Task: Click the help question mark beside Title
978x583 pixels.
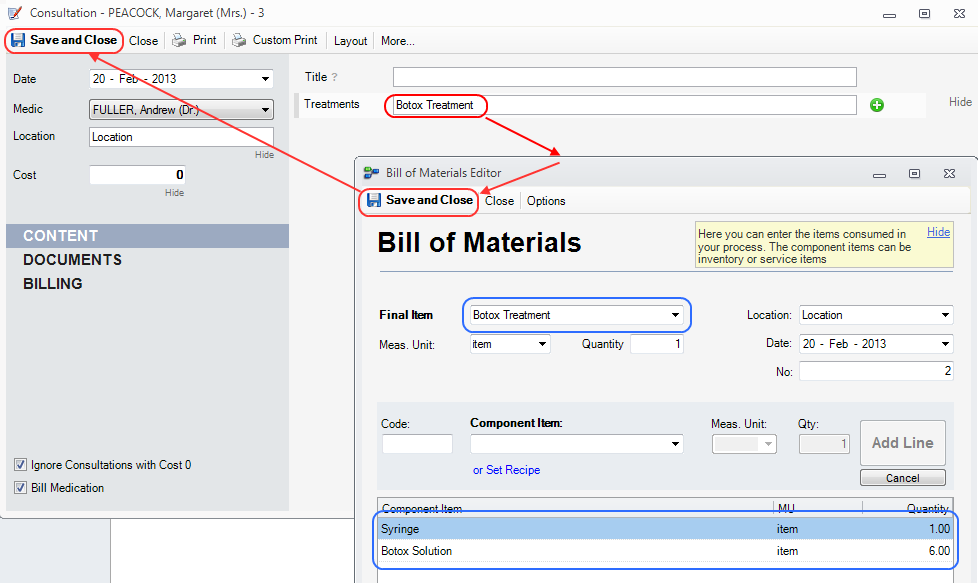Action: click(x=335, y=77)
